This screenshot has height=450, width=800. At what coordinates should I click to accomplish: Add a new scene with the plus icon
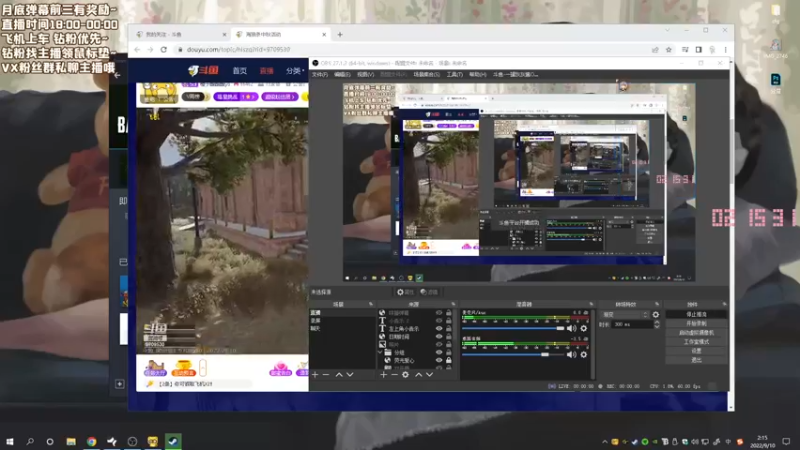(x=315, y=374)
